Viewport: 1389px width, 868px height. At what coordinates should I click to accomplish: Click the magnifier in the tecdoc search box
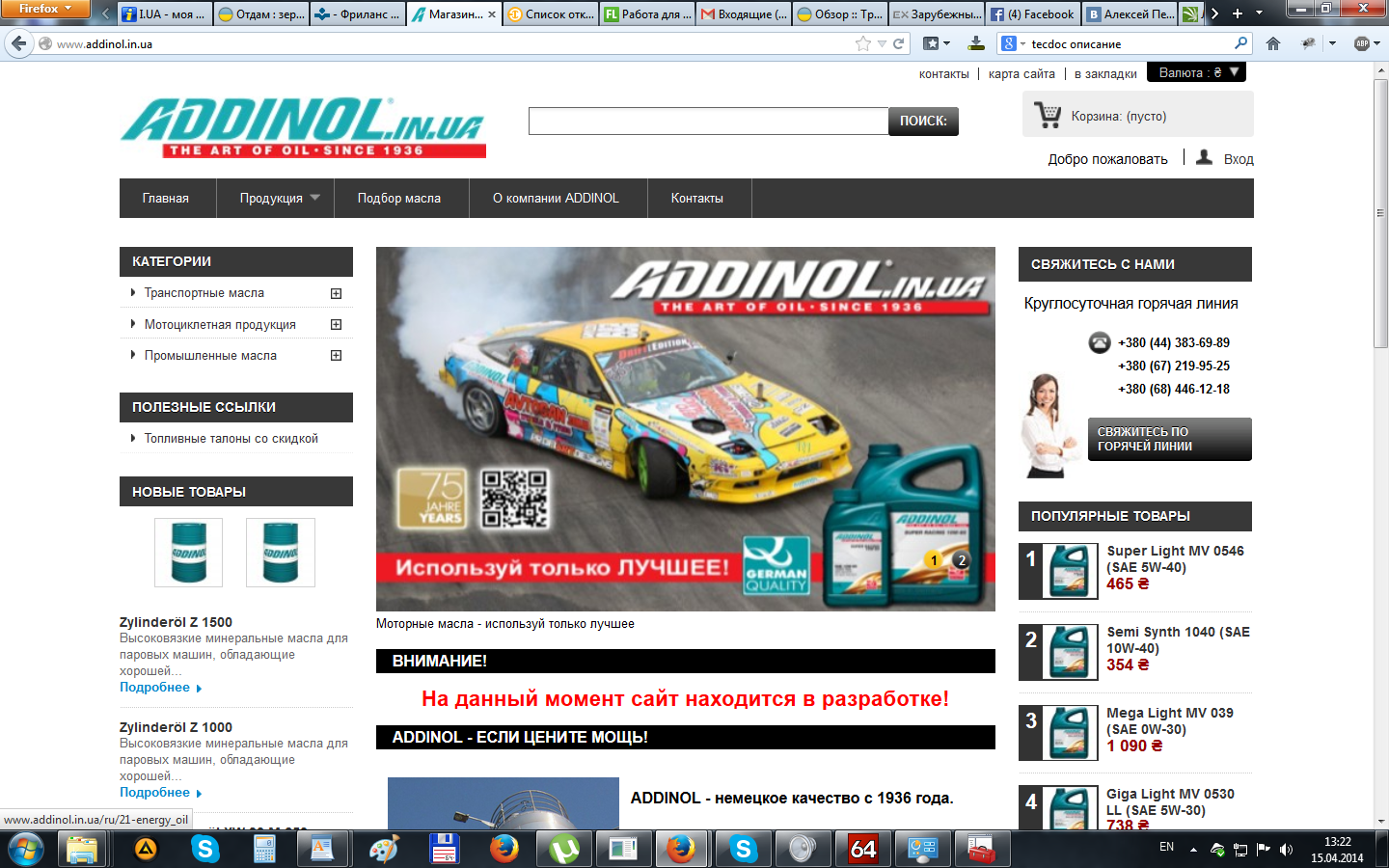click(x=1240, y=43)
